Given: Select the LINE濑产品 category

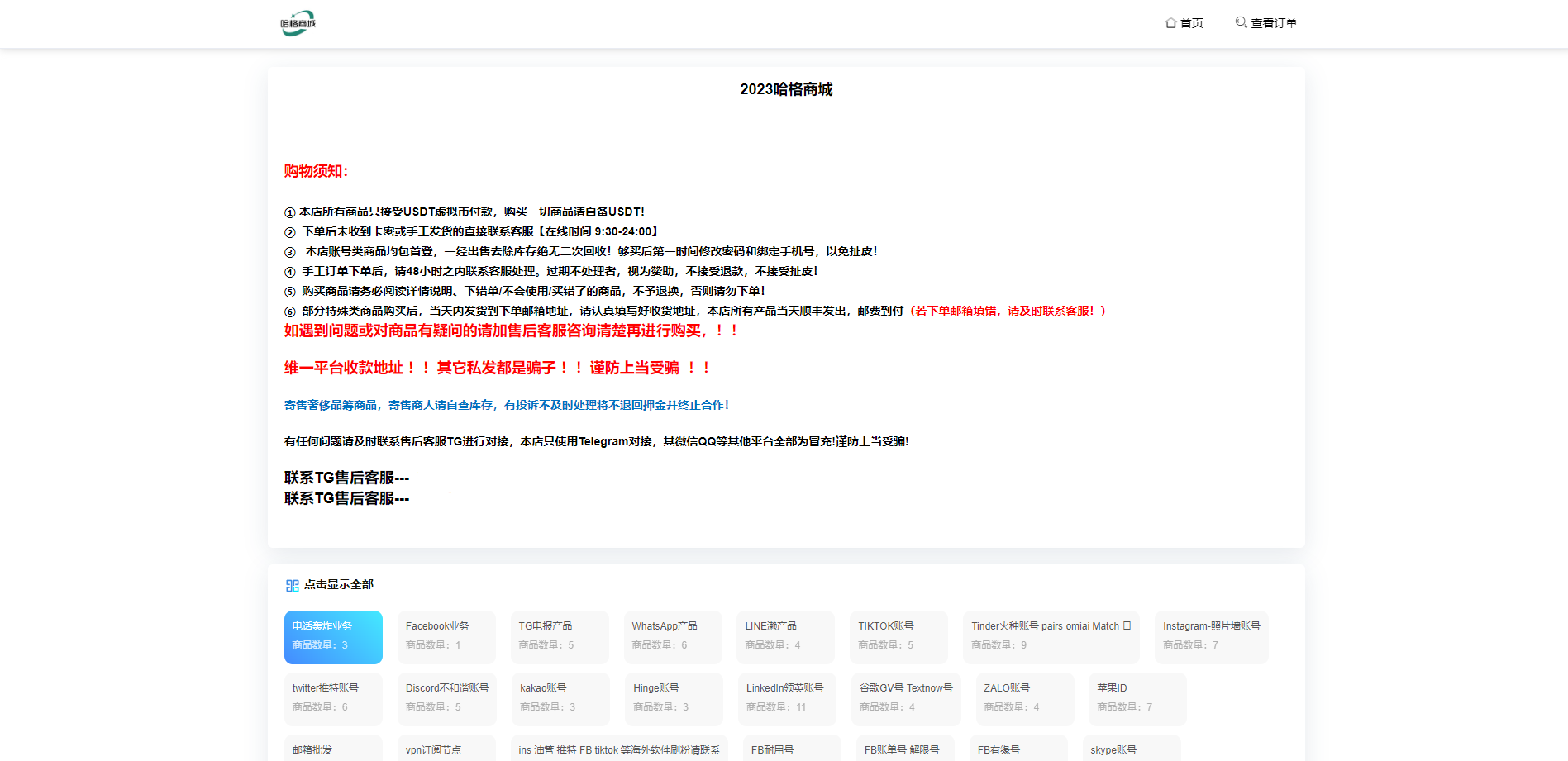Looking at the screenshot, I should (785, 637).
